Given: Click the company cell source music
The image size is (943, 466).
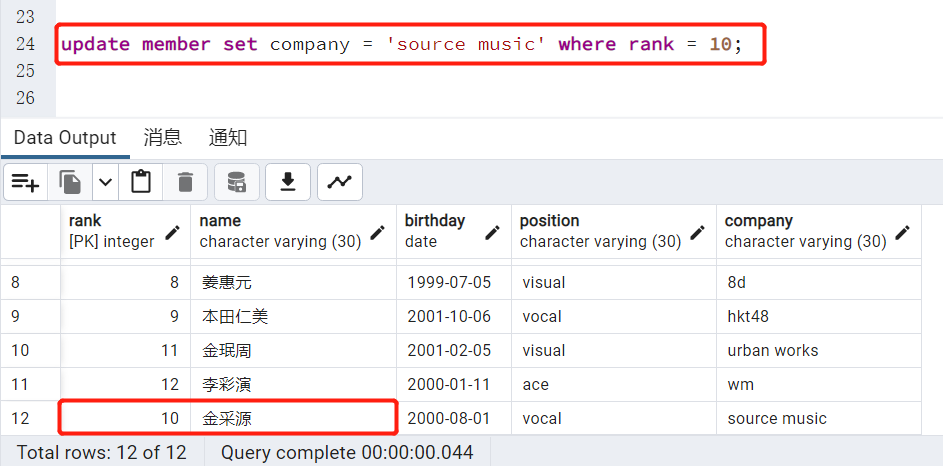Looking at the screenshot, I should click(x=819, y=418).
